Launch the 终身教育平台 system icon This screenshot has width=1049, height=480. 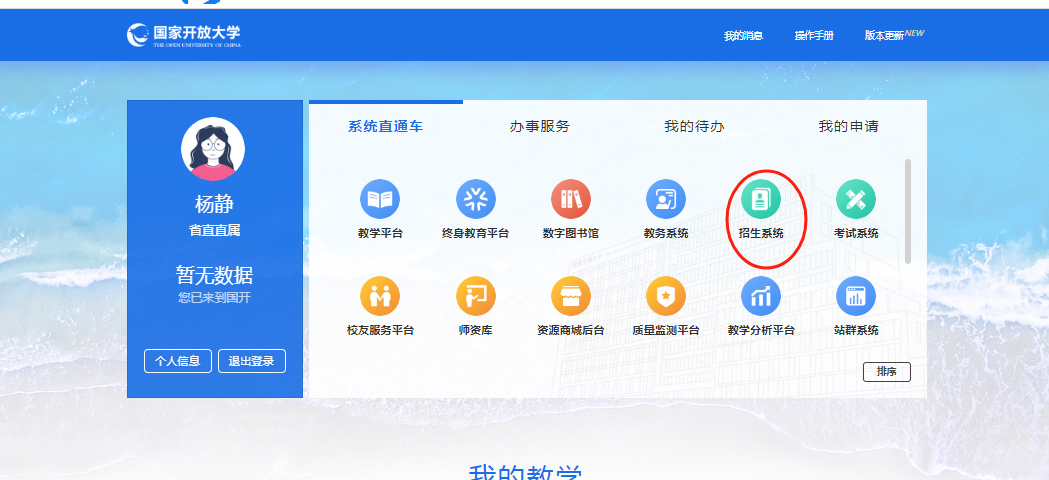[x=476, y=200]
